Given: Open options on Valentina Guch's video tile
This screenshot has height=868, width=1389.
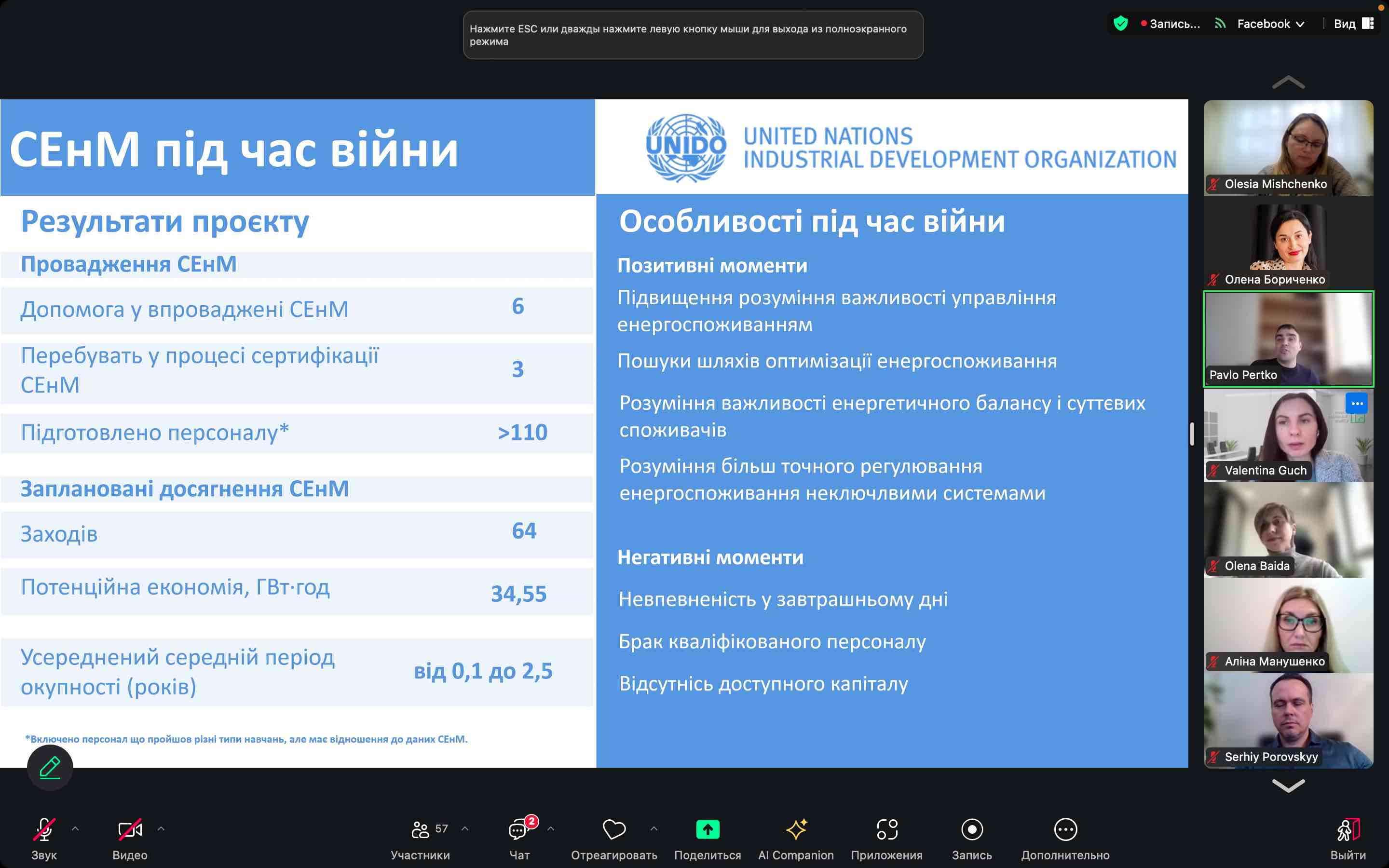Looking at the screenshot, I should click(1356, 404).
